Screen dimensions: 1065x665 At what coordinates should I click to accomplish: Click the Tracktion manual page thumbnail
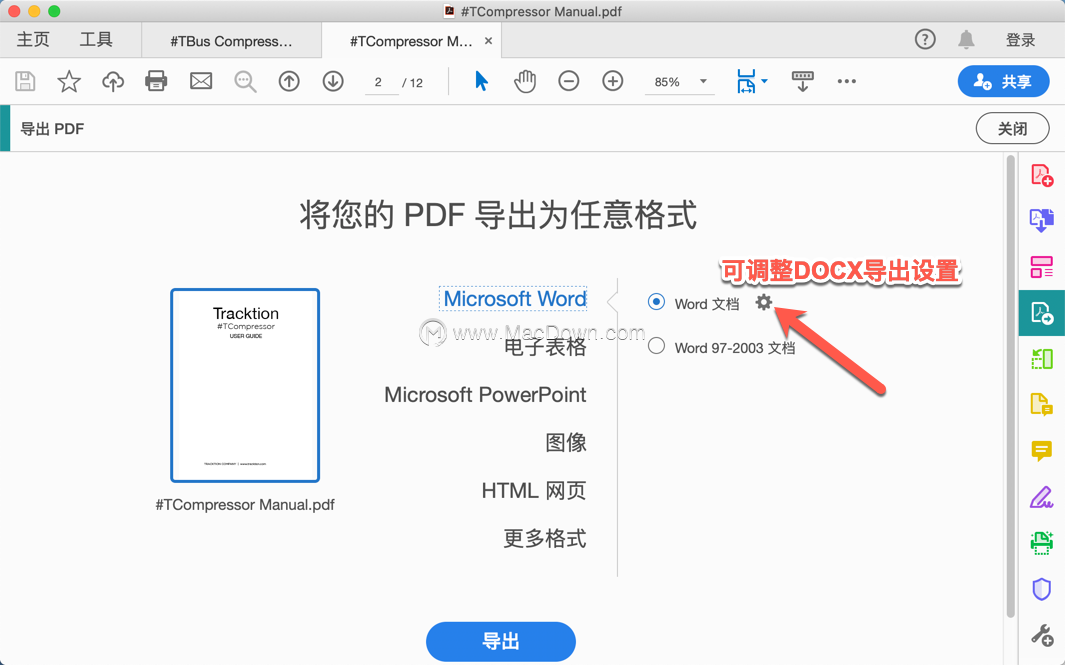coord(245,385)
